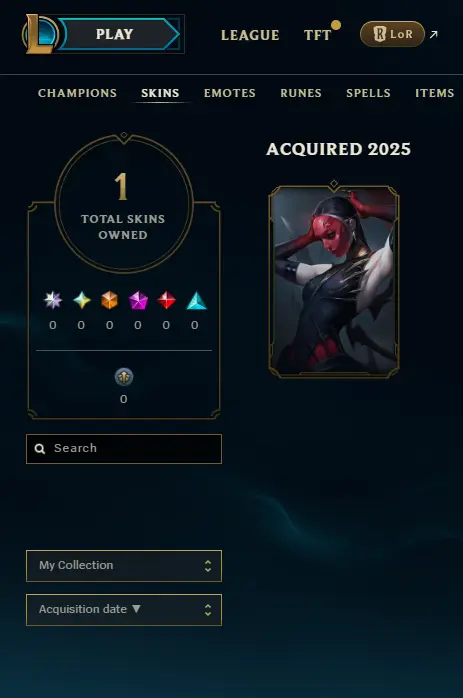Viewport: 463px width, 698px height.
Task: Switch to the Emotes tab
Action: tap(230, 93)
